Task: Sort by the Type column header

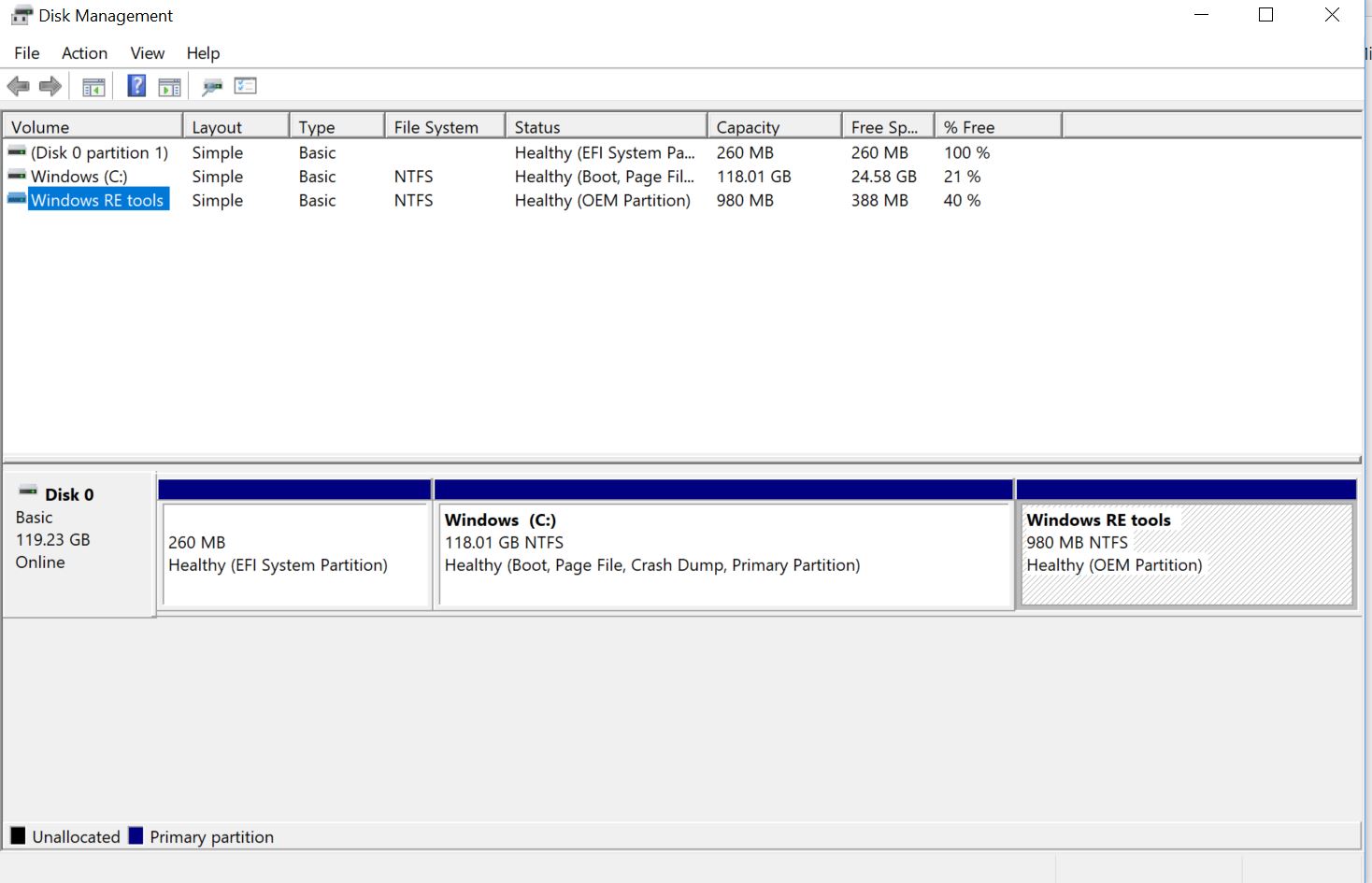Action: [337, 126]
